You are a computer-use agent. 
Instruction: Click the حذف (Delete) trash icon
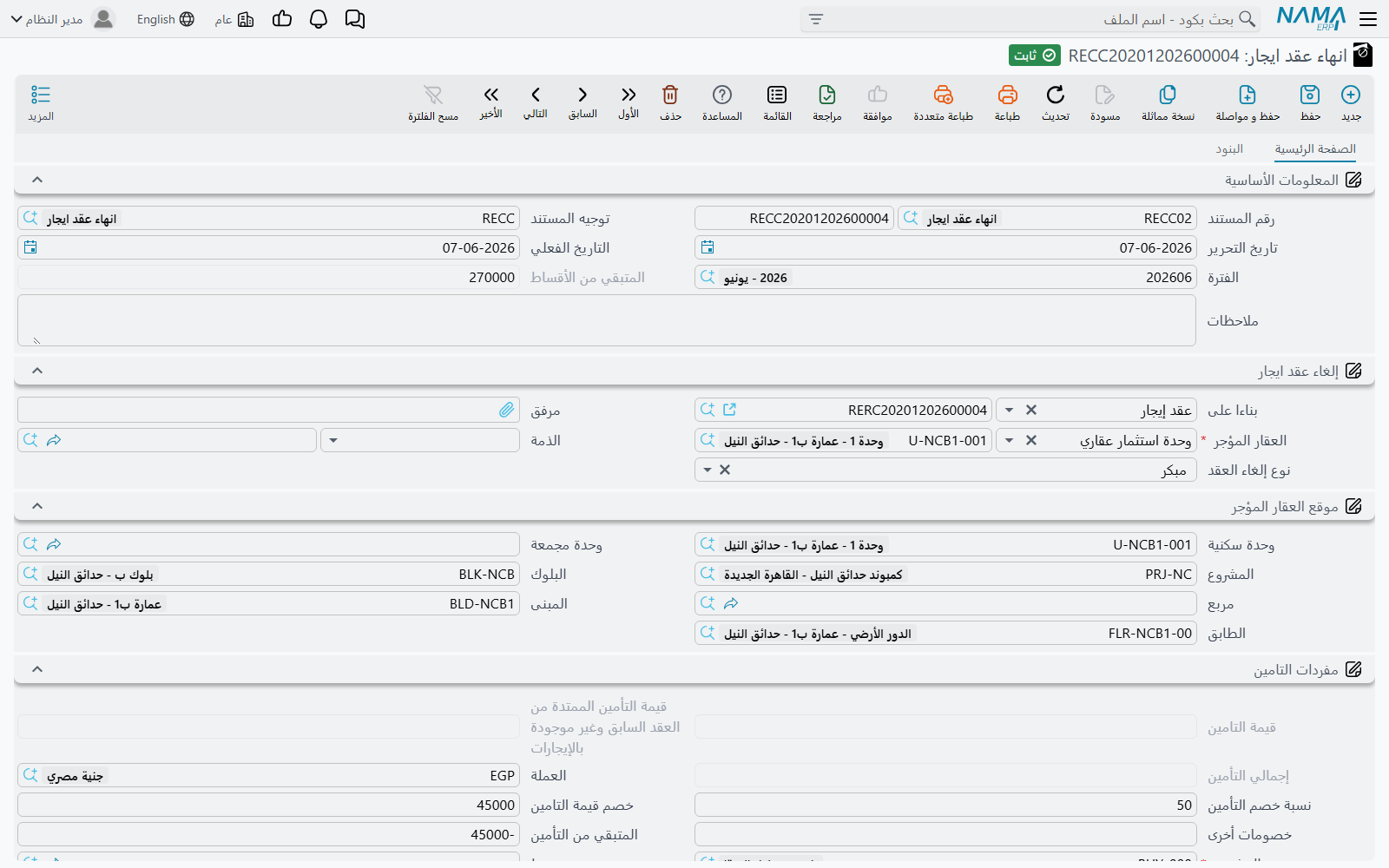coord(670,95)
